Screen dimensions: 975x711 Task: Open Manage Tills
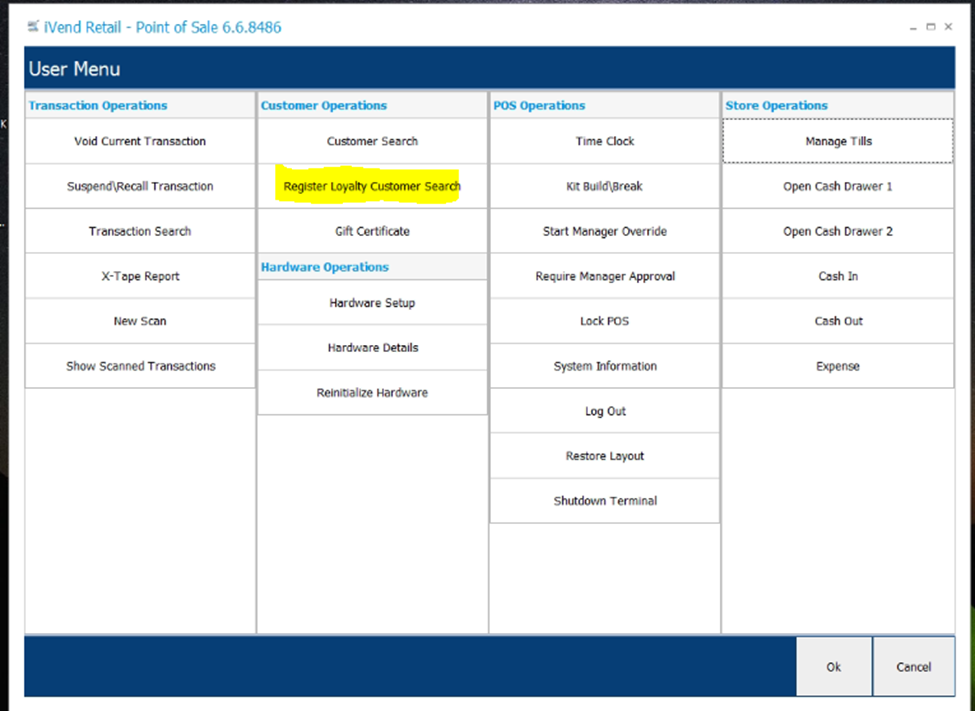pyautogui.click(x=838, y=141)
